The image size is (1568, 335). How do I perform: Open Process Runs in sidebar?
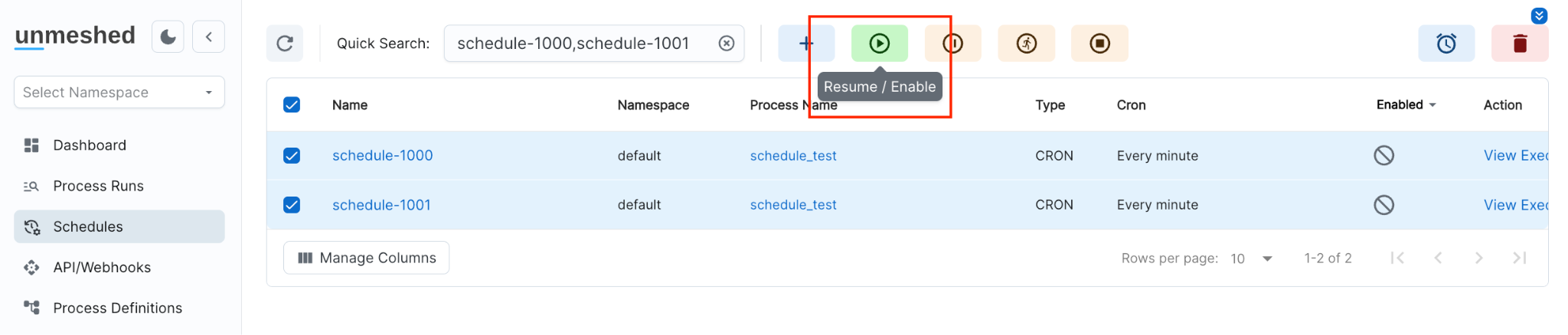click(98, 186)
